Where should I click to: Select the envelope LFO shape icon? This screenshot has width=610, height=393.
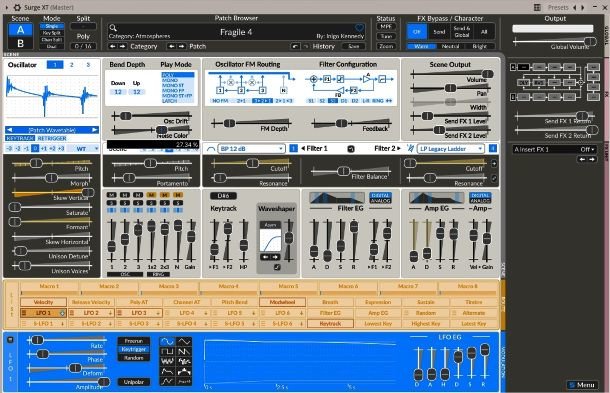(x=167, y=372)
